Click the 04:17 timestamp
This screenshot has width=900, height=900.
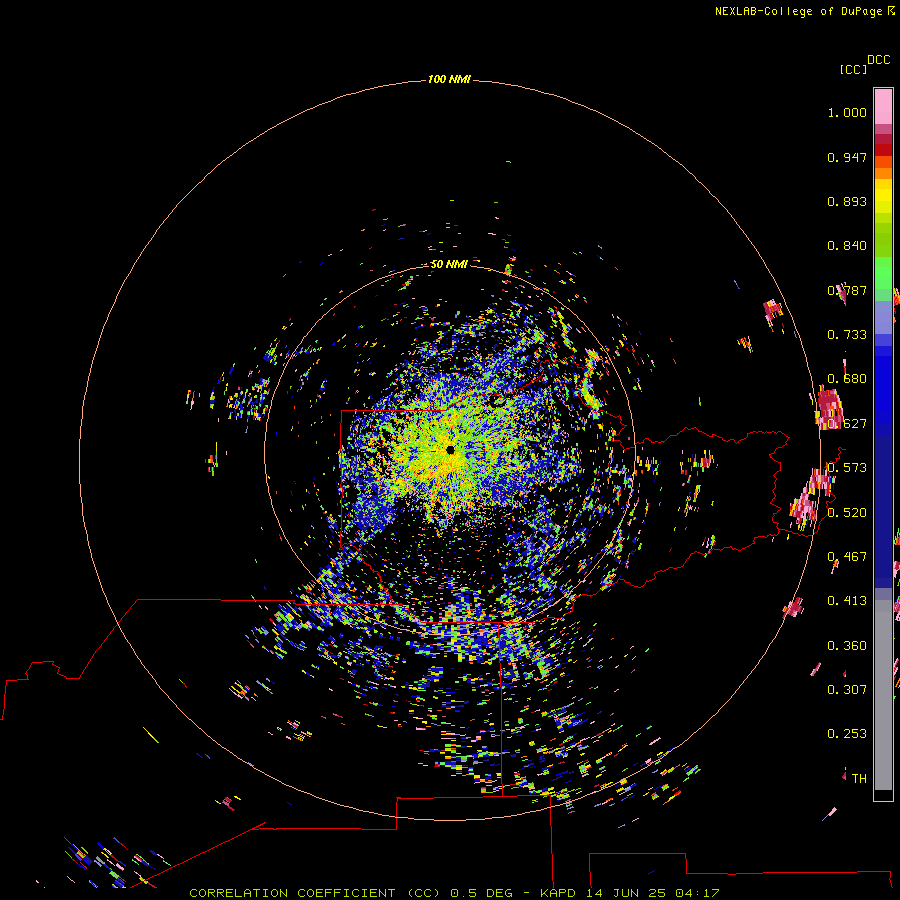click(x=697, y=893)
